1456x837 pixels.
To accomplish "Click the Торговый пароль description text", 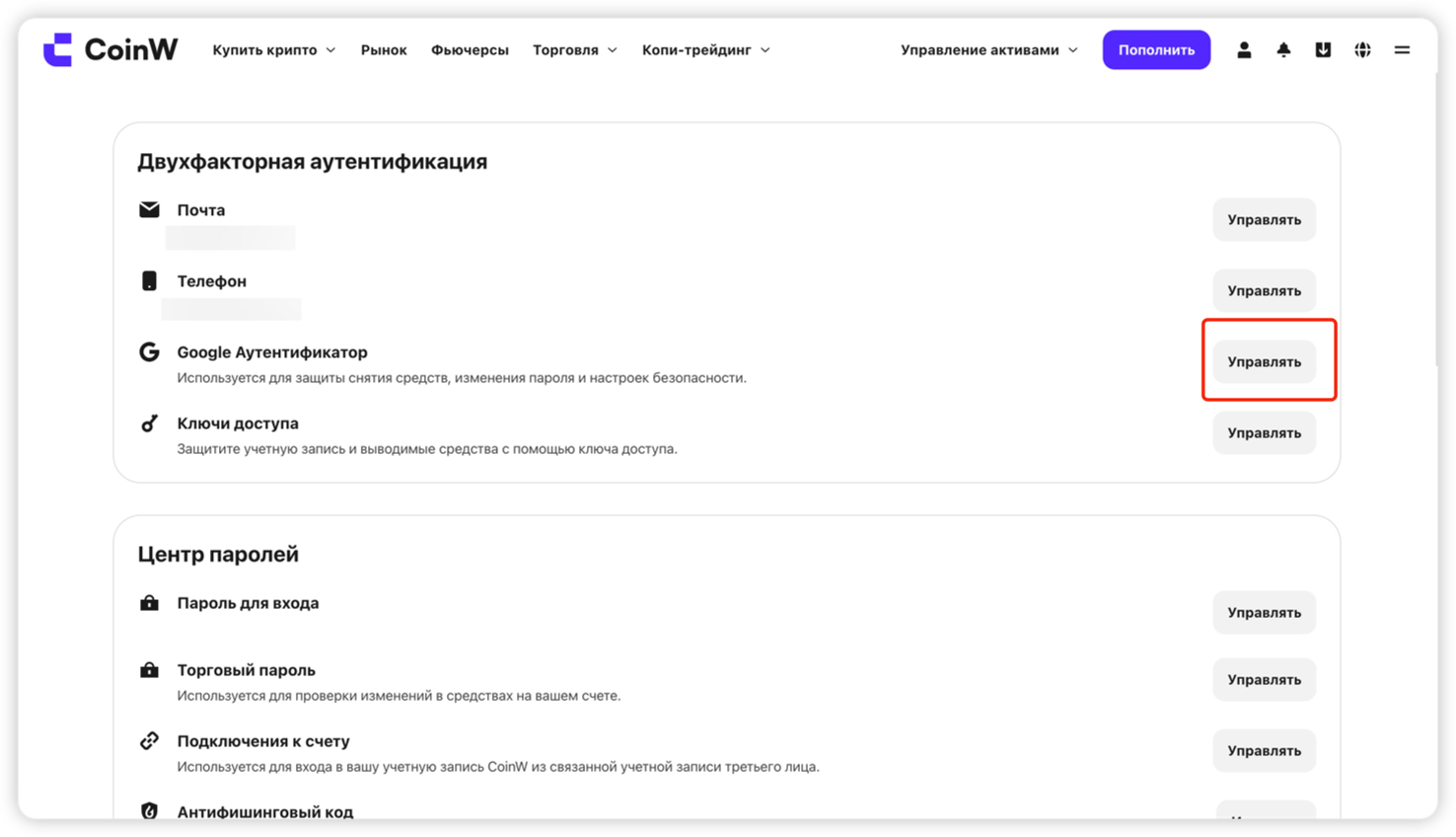I will 399,695.
